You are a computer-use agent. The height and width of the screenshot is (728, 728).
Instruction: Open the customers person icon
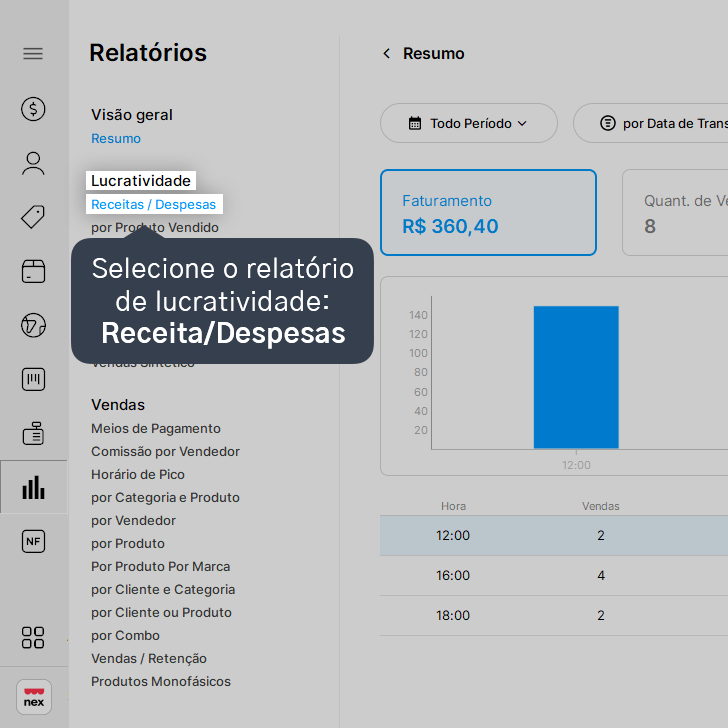[33, 163]
